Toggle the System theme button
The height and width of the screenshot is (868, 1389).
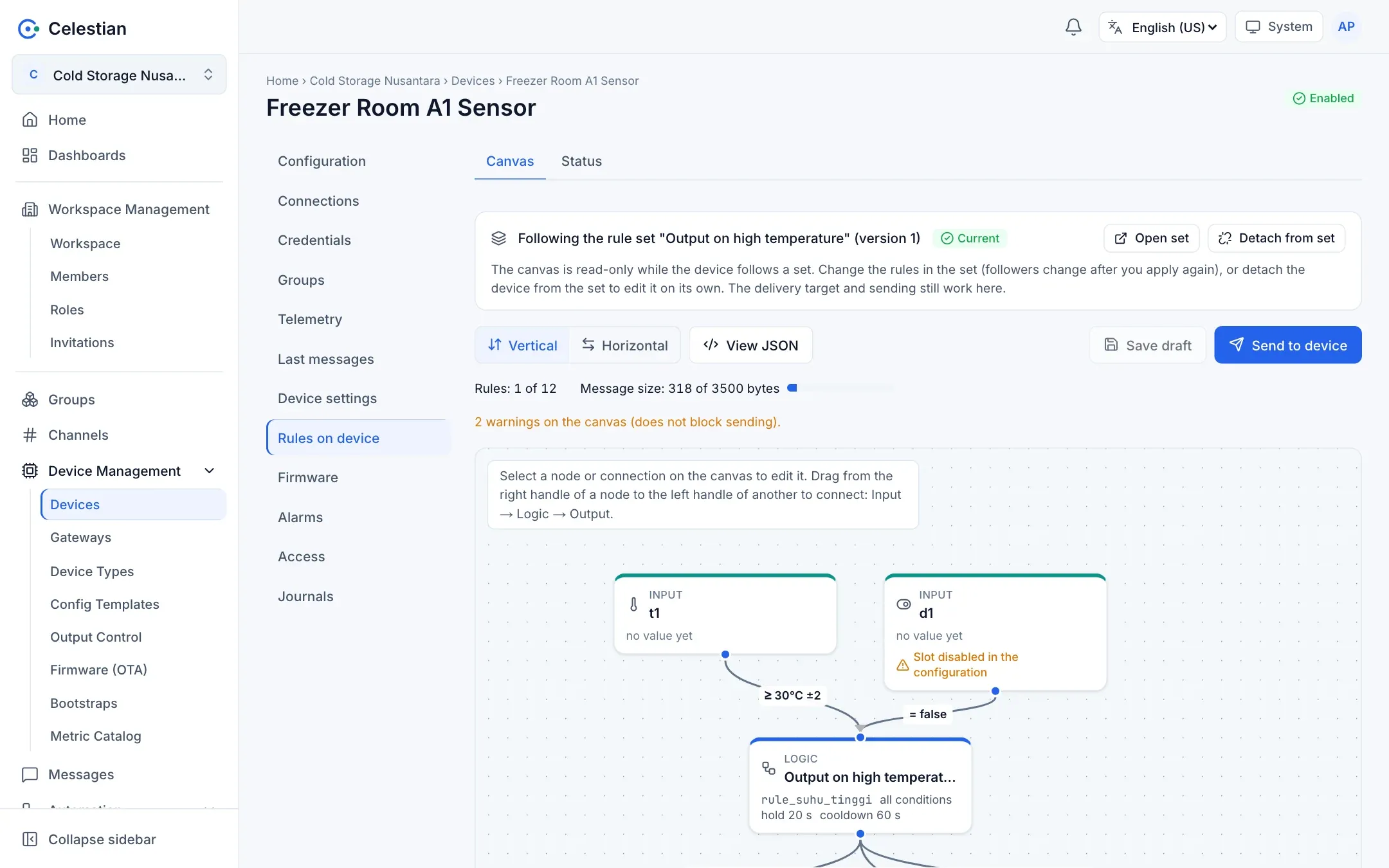[x=1278, y=27]
